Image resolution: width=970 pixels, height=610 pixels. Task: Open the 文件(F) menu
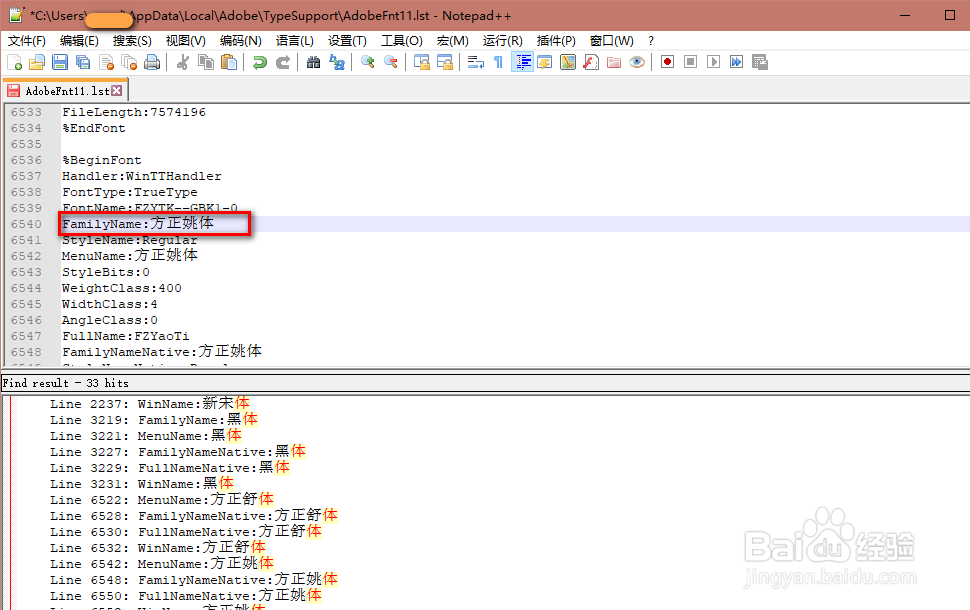tap(27, 41)
